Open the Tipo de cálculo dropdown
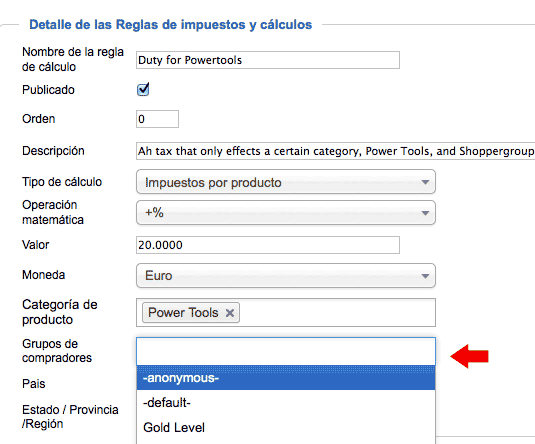 point(286,182)
